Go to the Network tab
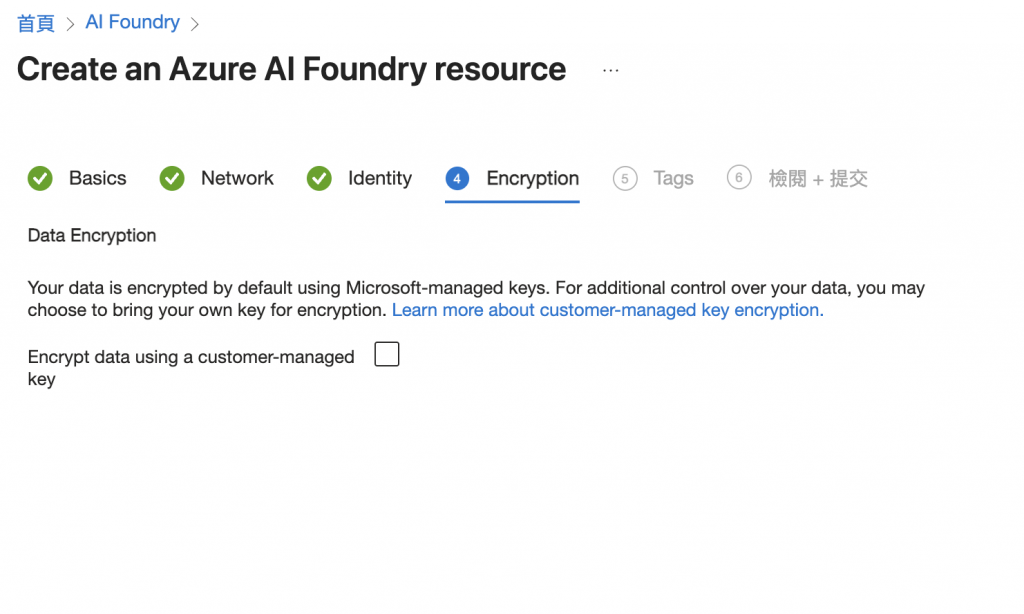This screenshot has height=614, width=1024. [237, 179]
